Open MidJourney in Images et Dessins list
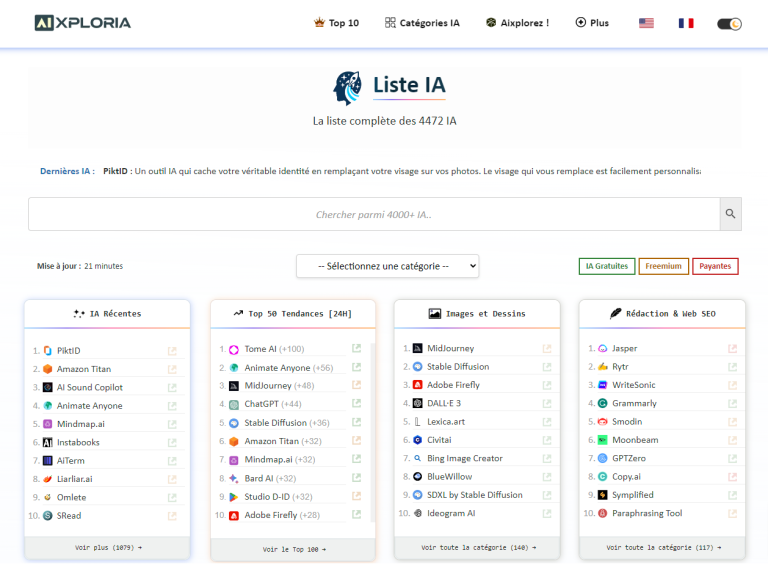 click(x=451, y=349)
